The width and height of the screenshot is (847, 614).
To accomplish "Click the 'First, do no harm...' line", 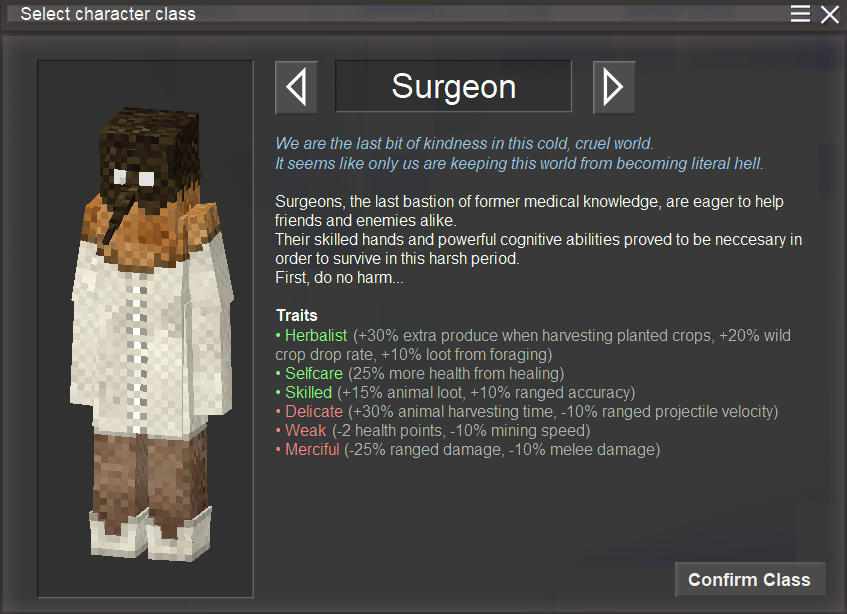I will click(x=339, y=278).
